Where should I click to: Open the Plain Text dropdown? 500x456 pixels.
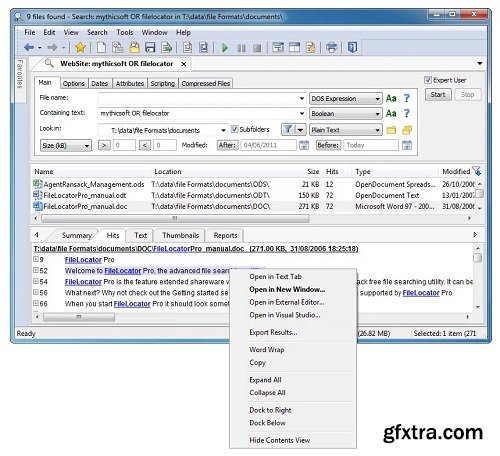(x=346, y=130)
